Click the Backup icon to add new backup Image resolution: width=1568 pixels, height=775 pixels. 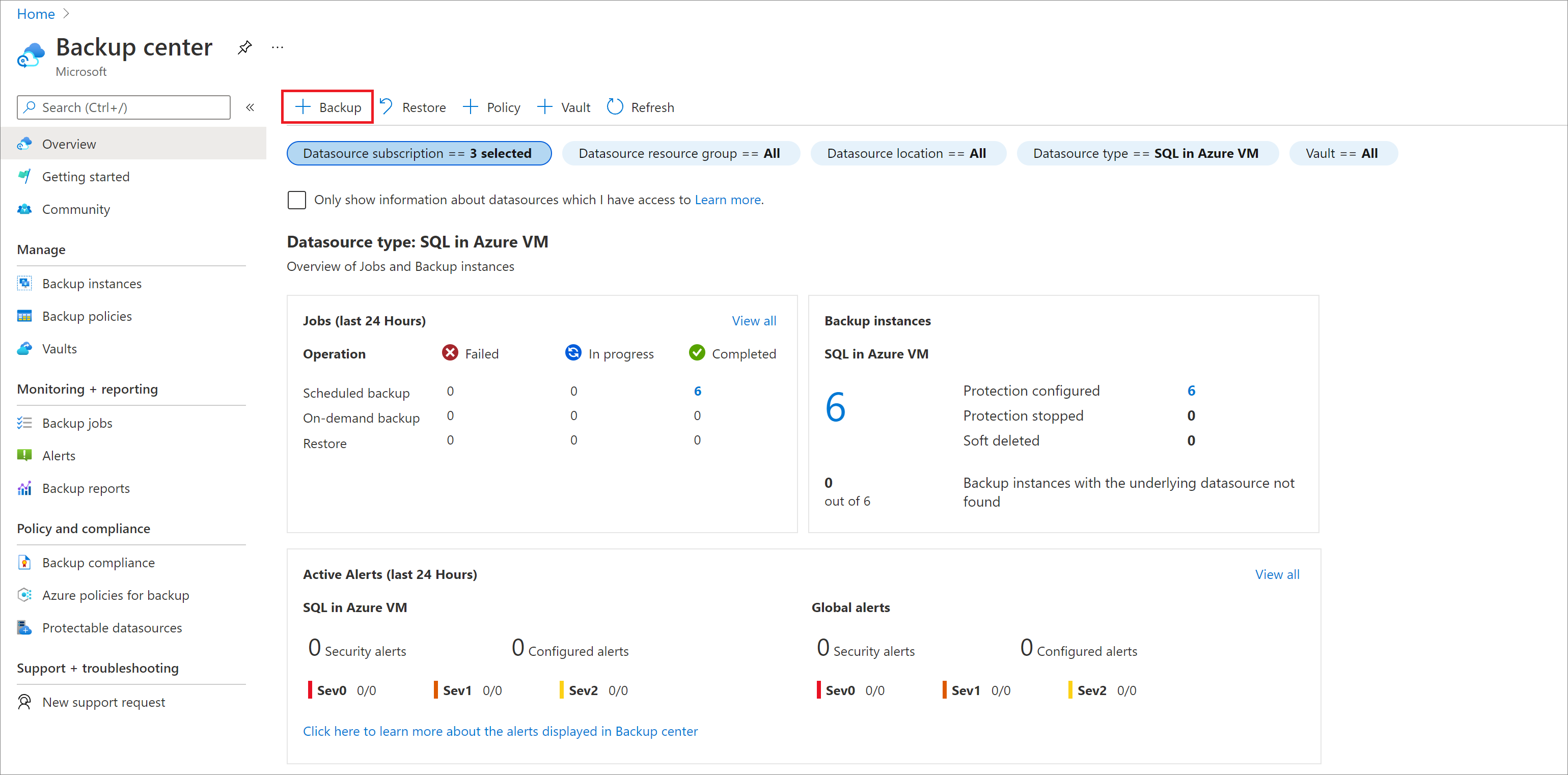click(x=328, y=107)
